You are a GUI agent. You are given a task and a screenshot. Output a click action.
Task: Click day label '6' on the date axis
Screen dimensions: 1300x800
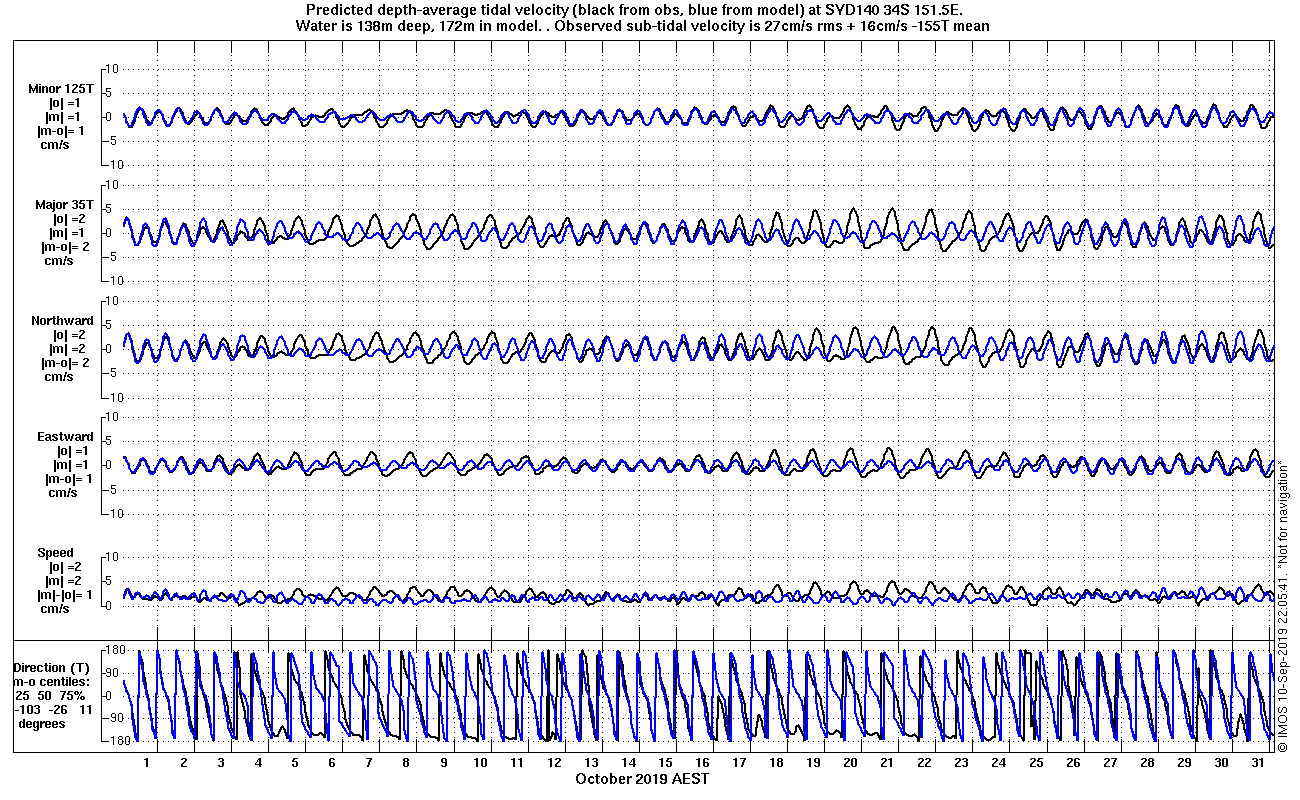pyautogui.click(x=332, y=762)
